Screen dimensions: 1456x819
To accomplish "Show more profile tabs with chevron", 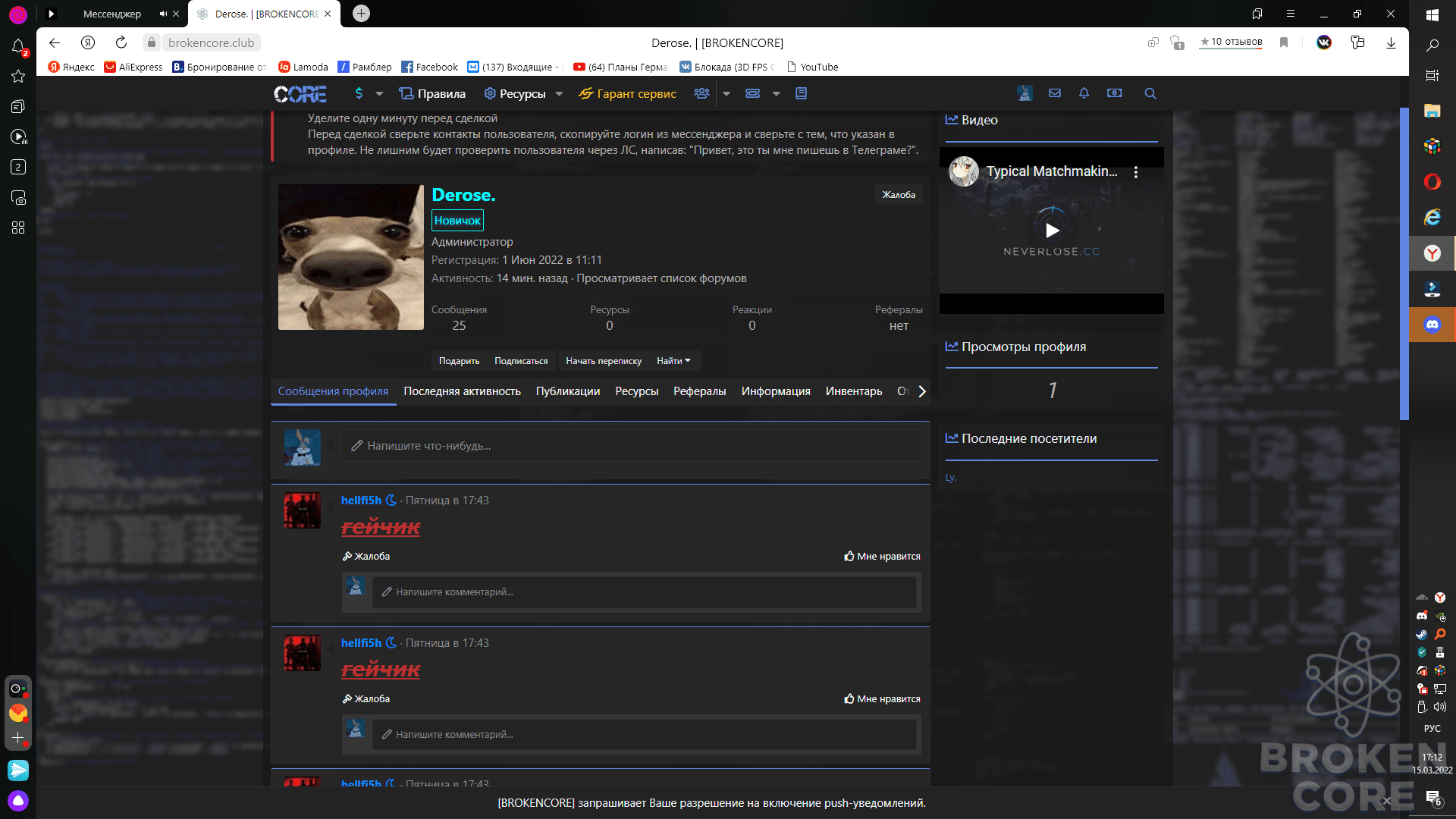I will [x=922, y=391].
